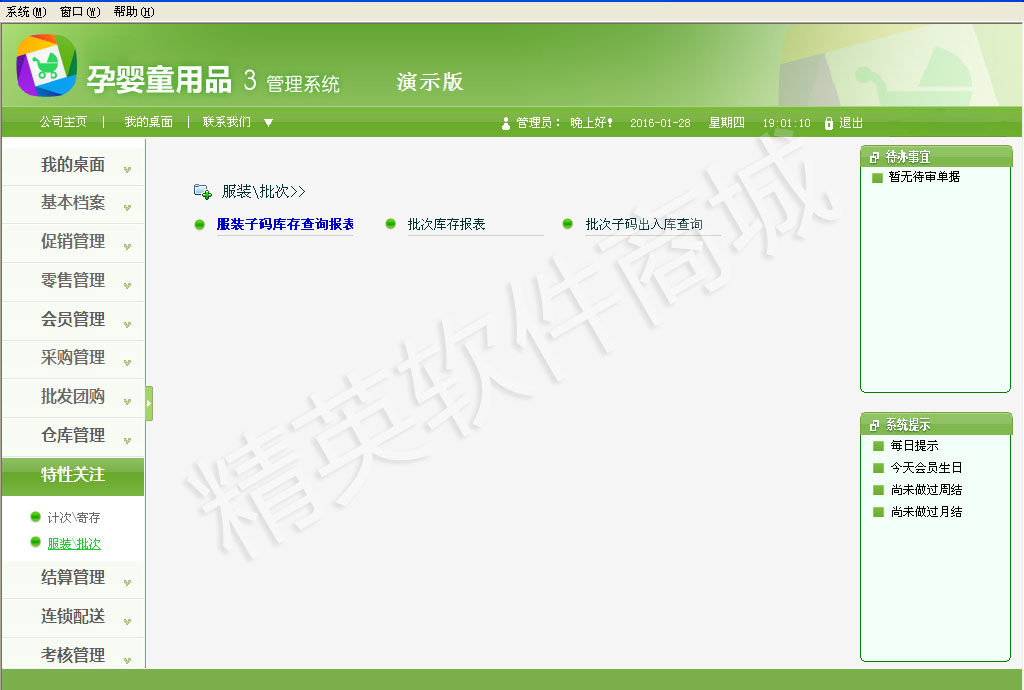This screenshot has width=1024, height=690.
Task: Open 服装子码库存查询报表 report link
Action: pos(285,225)
